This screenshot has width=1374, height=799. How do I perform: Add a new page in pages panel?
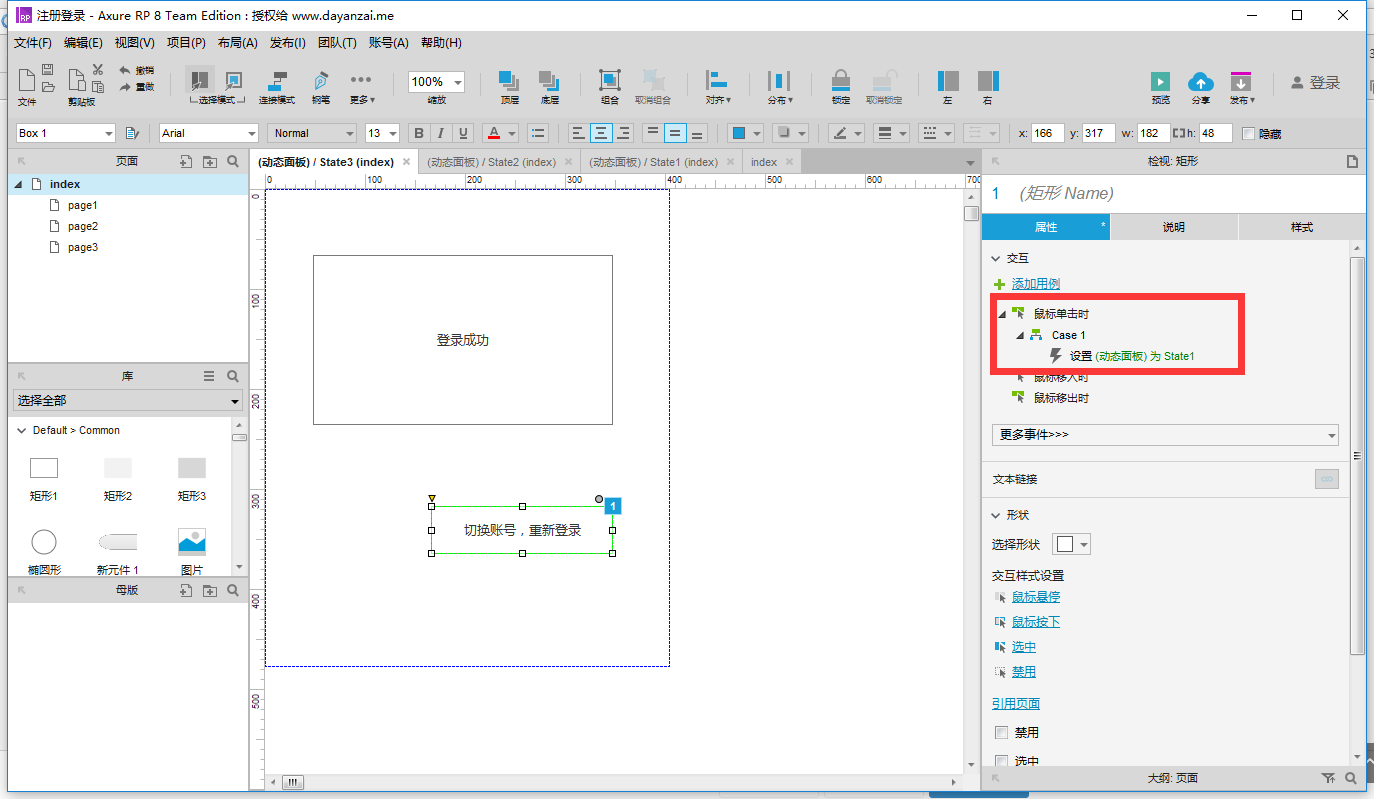pyautogui.click(x=186, y=161)
